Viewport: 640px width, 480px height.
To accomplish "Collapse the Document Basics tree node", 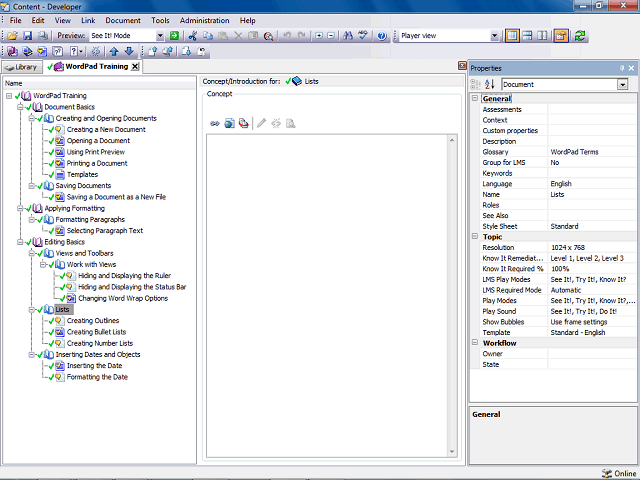I will [x=20, y=107].
